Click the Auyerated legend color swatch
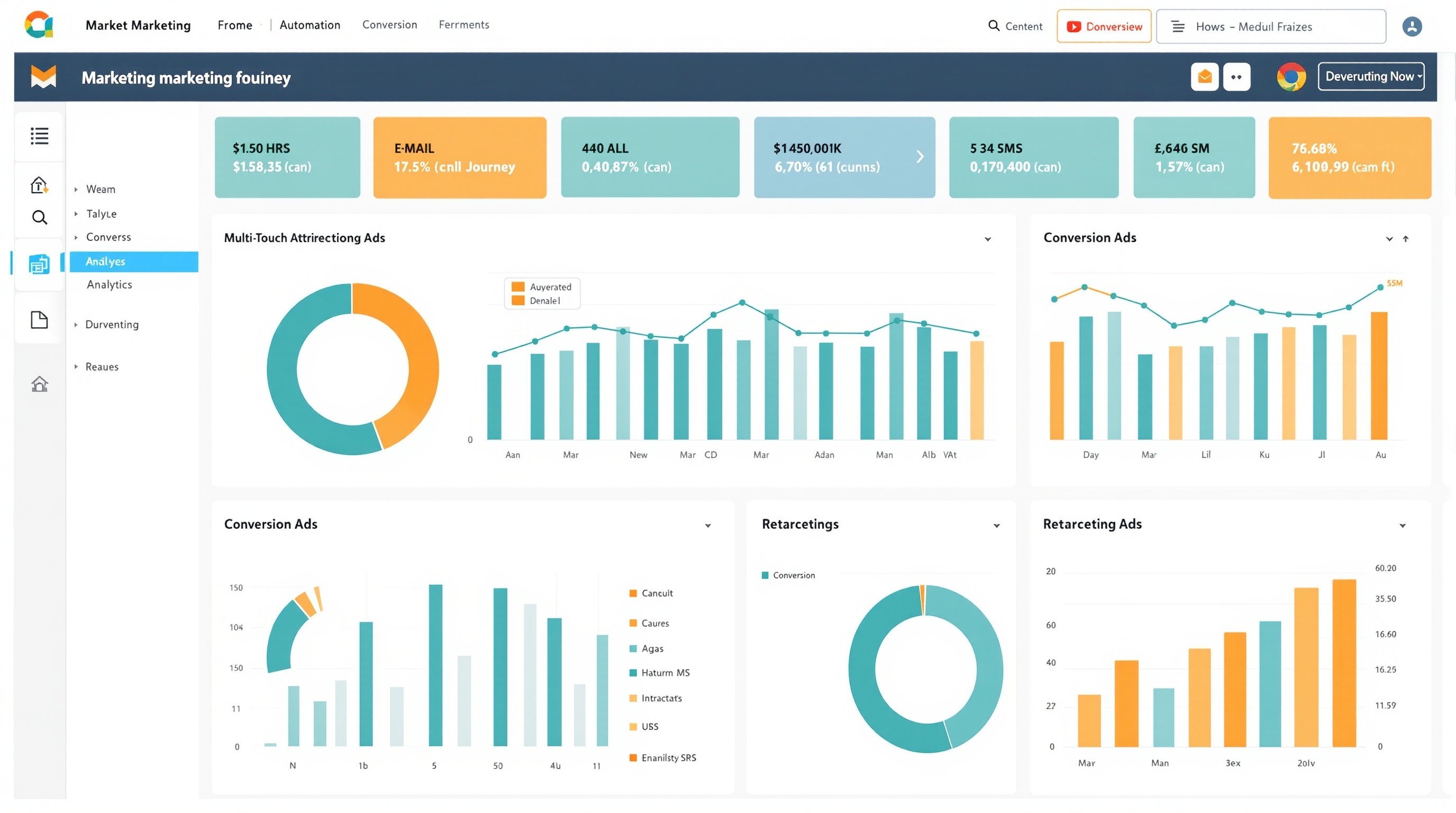This screenshot has height=813, width=1456. coord(518,287)
